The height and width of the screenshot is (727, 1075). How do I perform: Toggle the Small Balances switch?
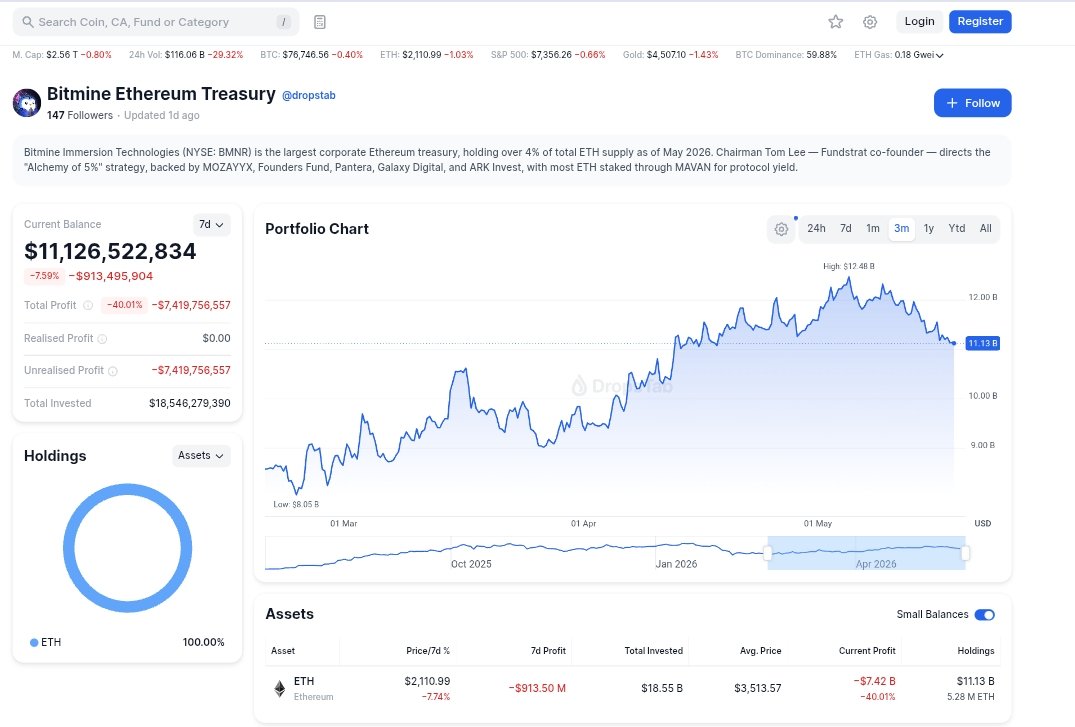[x=985, y=615]
